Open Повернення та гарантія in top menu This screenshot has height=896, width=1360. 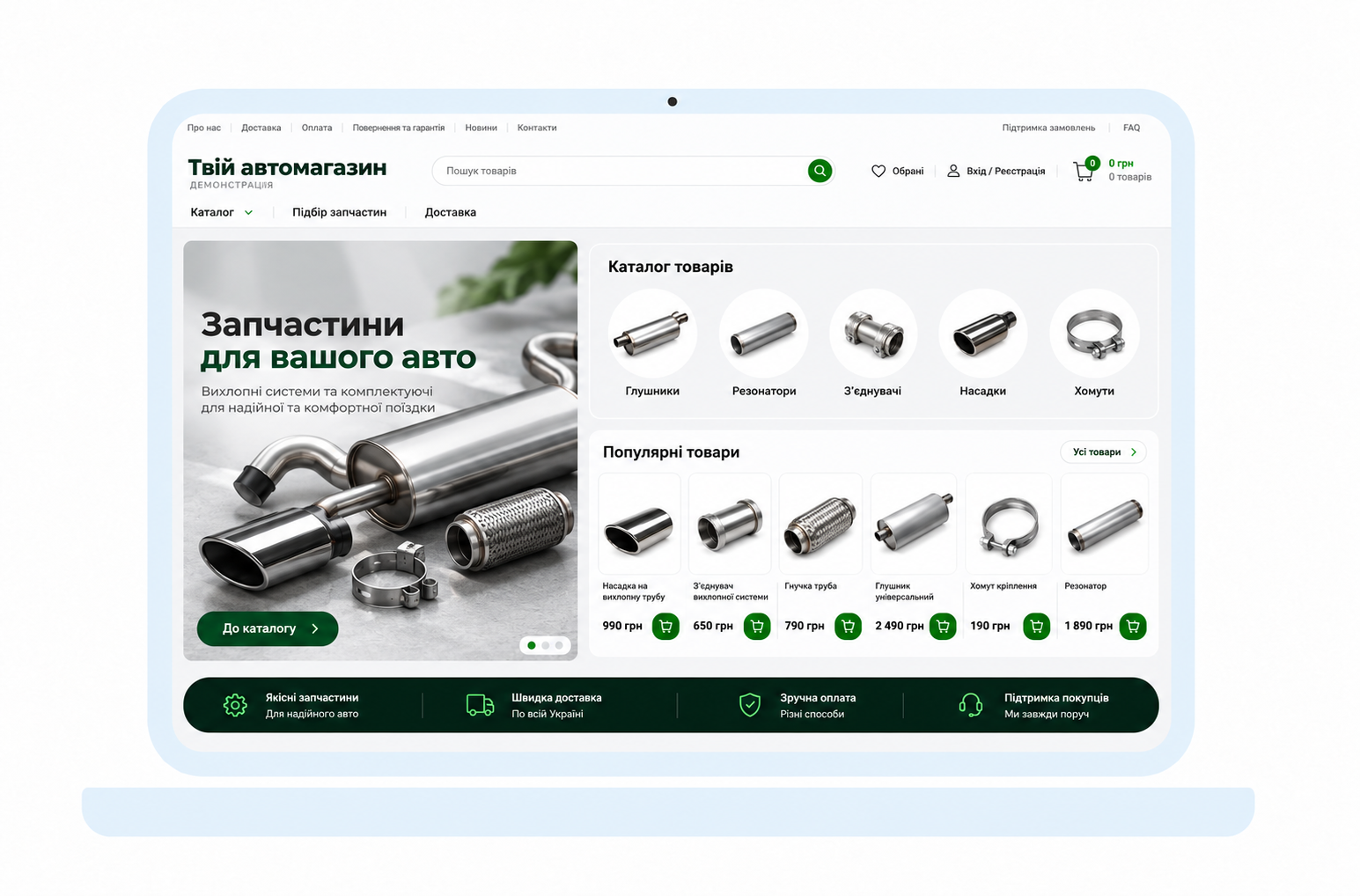(x=399, y=128)
